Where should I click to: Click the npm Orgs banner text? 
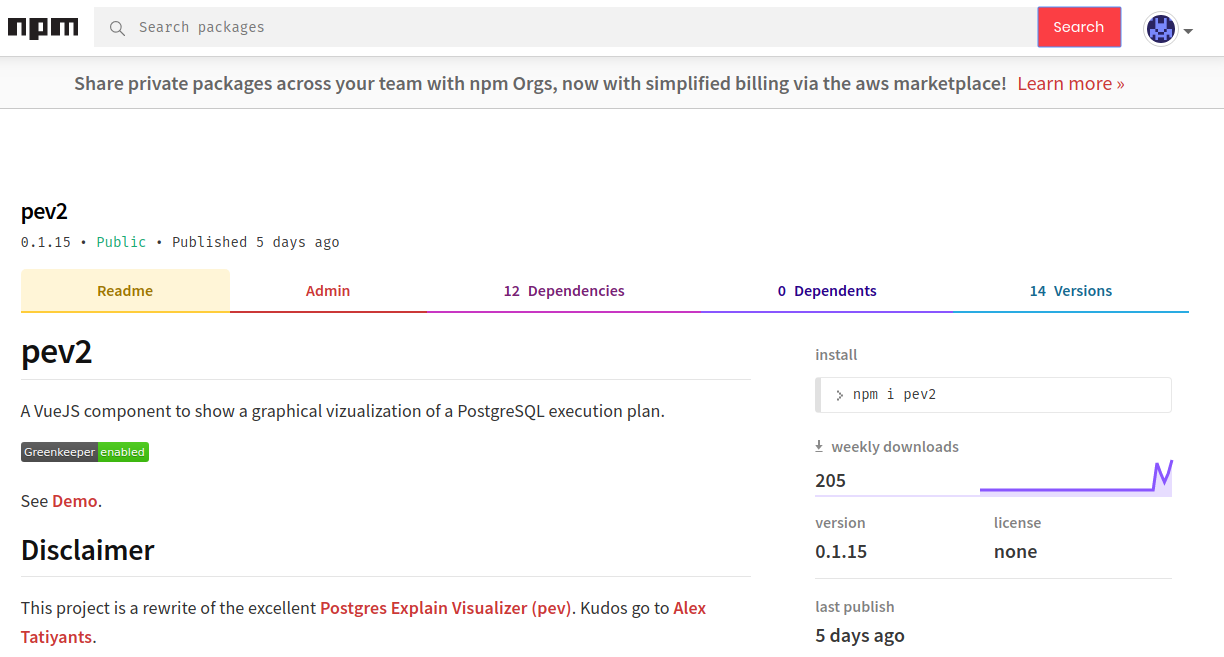tap(540, 83)
